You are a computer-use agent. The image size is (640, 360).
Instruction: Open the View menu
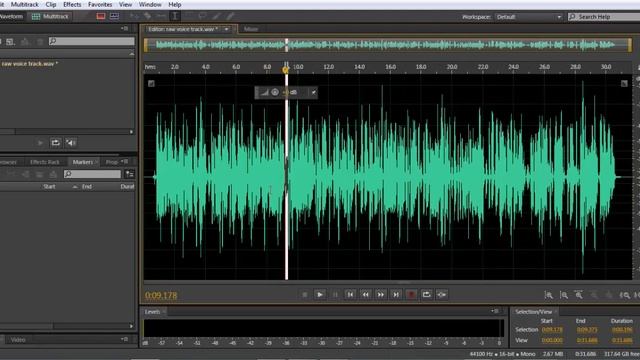[x=125, y=4]
